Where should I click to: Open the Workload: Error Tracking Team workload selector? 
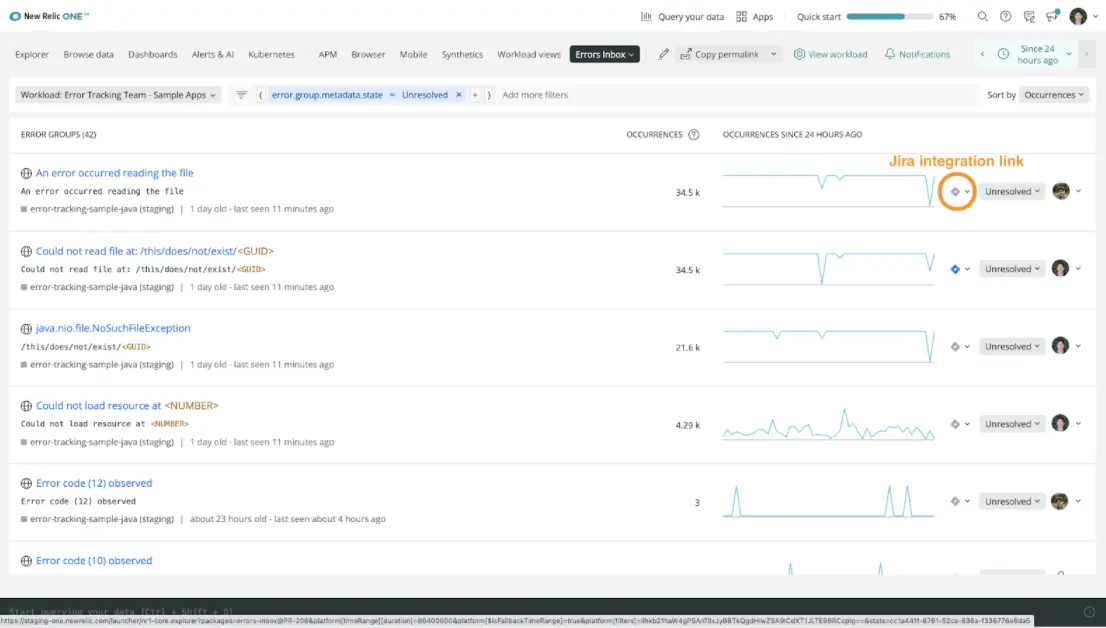115,94
